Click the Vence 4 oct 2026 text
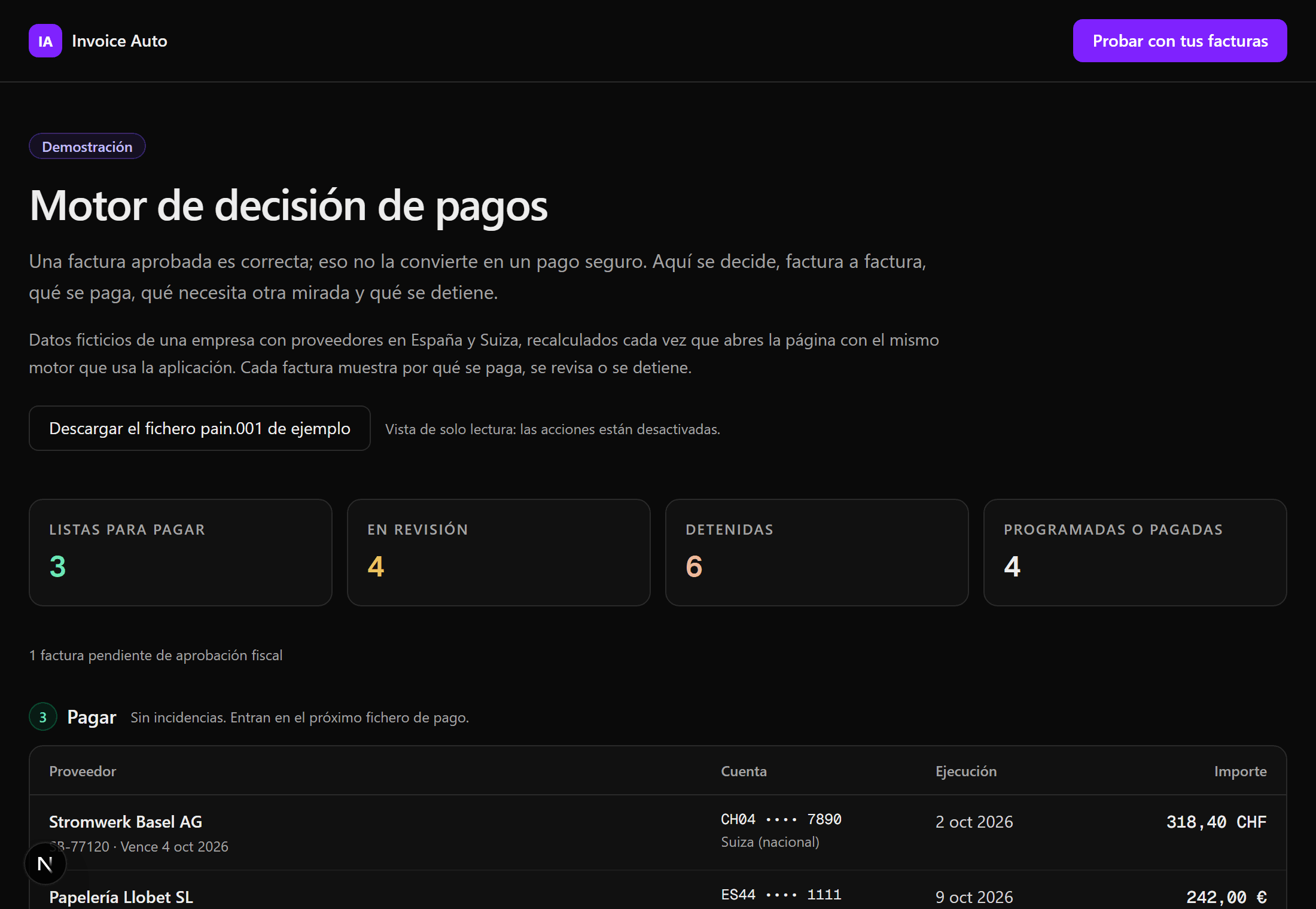1316x909 pixels. [x=174, y=847]
